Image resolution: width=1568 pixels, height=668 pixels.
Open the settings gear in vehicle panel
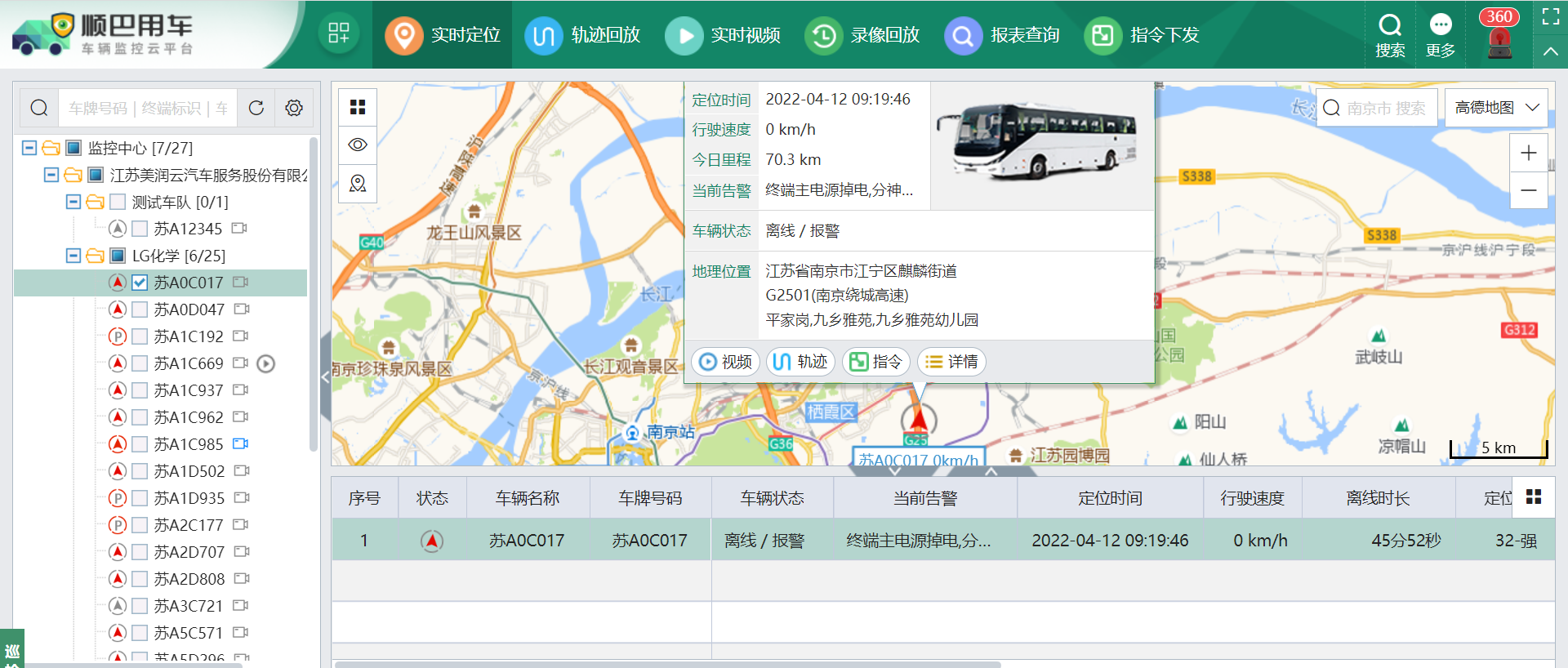[294, 108]
